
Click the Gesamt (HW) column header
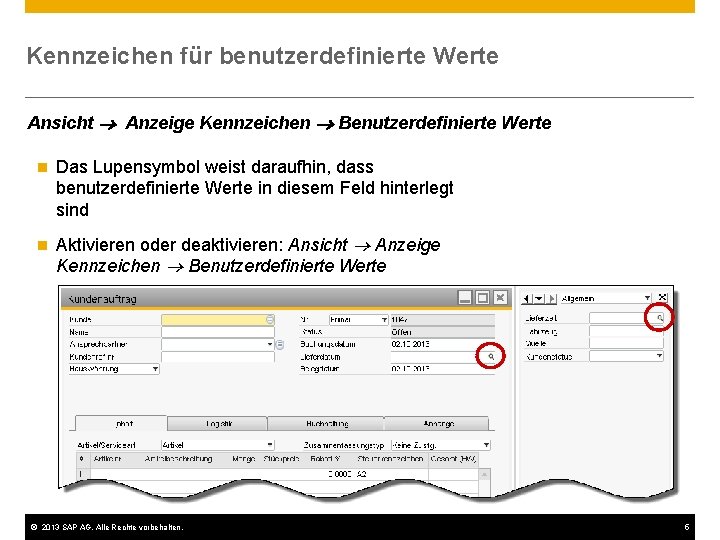click(x=453, y=458)
